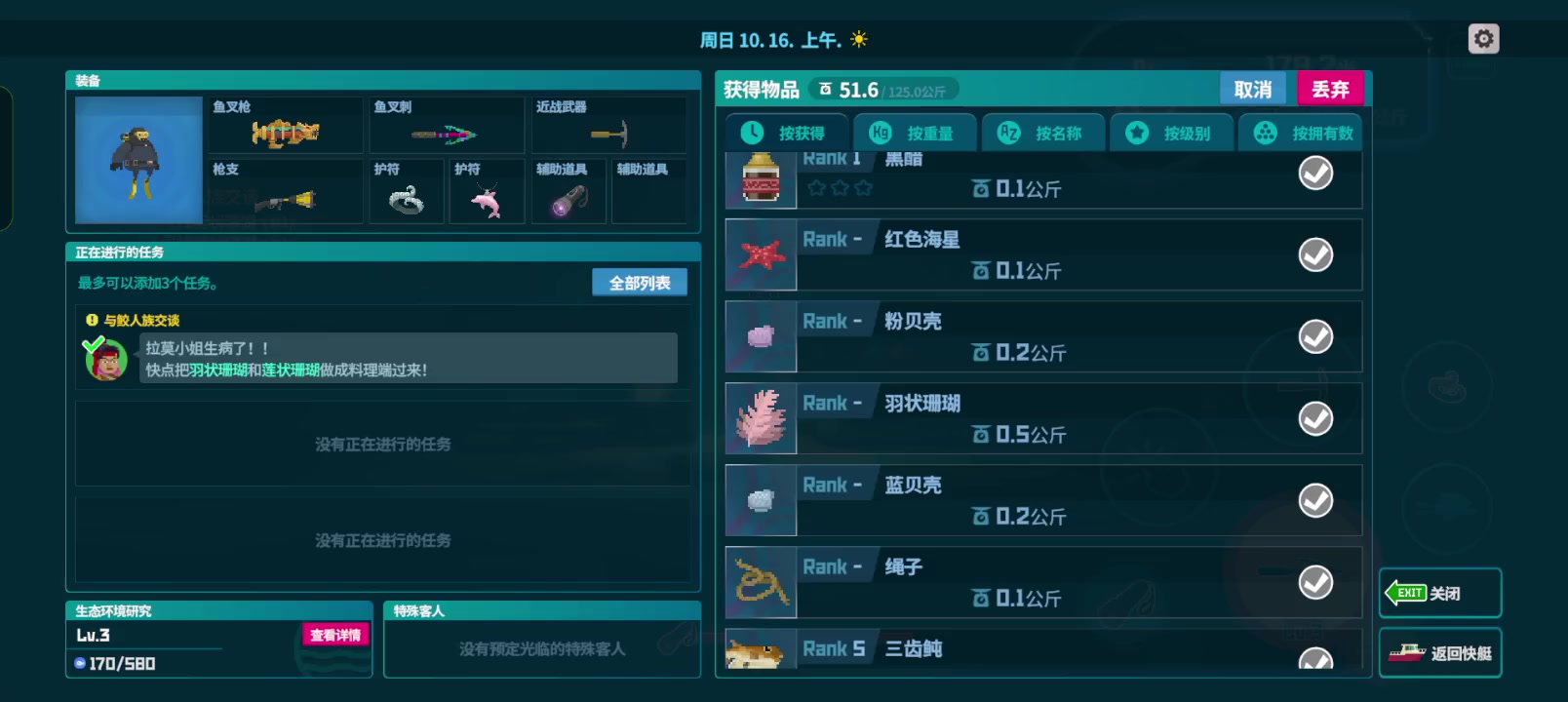1568x702 pixels.
Task: Click the 取消 cancel button
Action: coord(1254,89)
